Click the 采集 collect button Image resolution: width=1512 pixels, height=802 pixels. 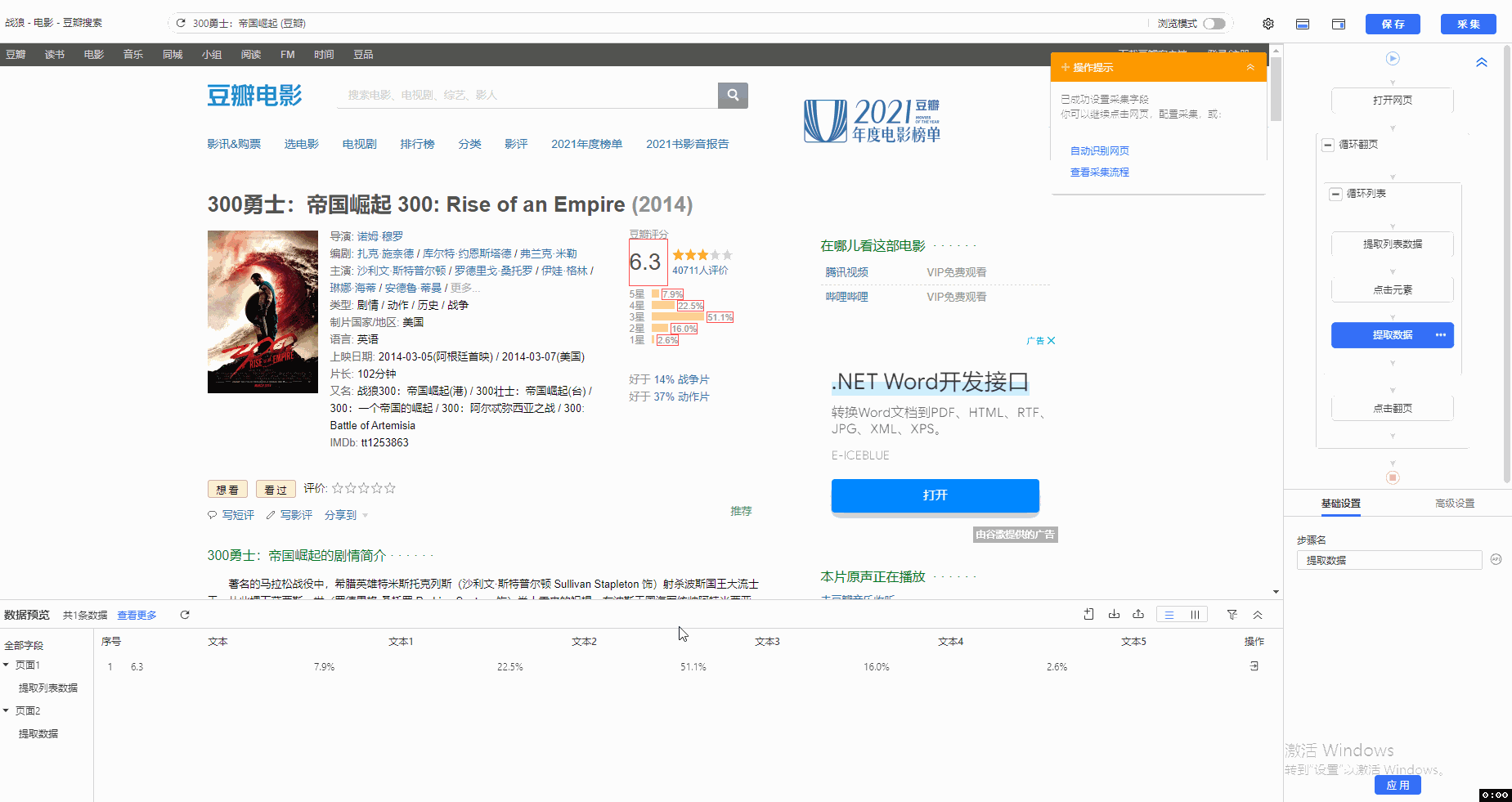1468,24
